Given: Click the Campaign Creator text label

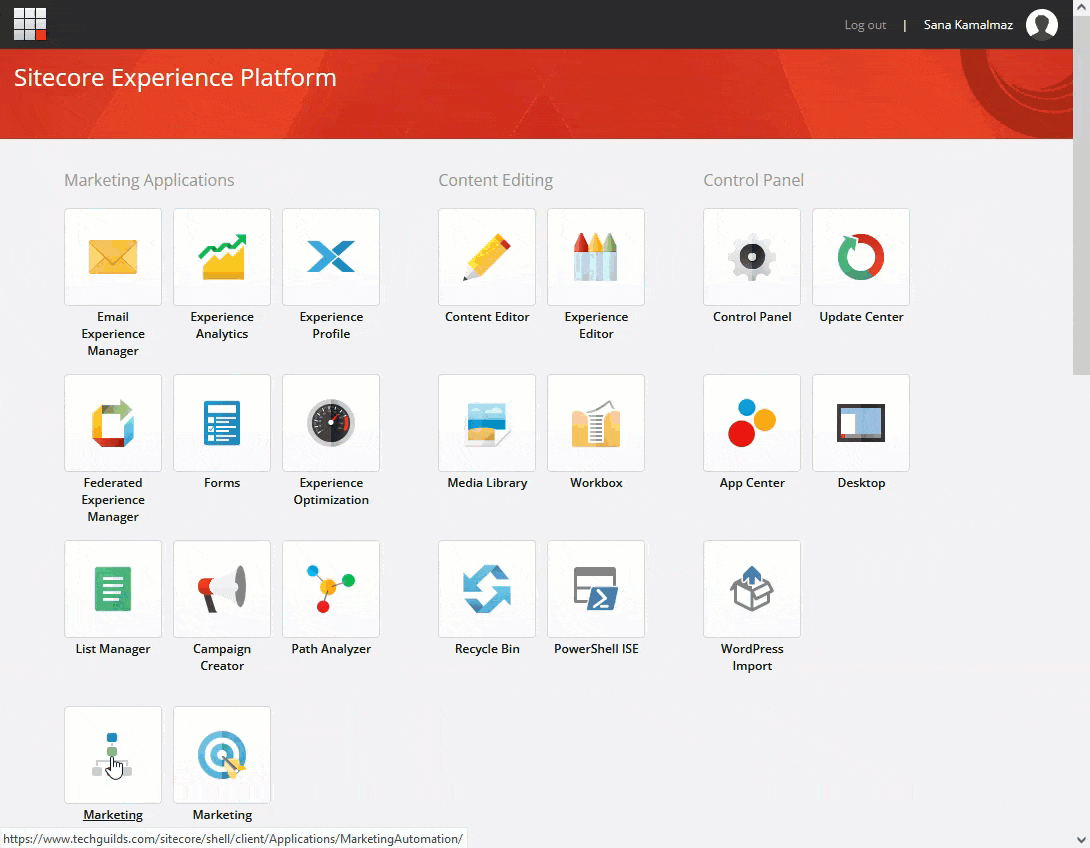Looking at the screenshot, I should coord(222,657).
